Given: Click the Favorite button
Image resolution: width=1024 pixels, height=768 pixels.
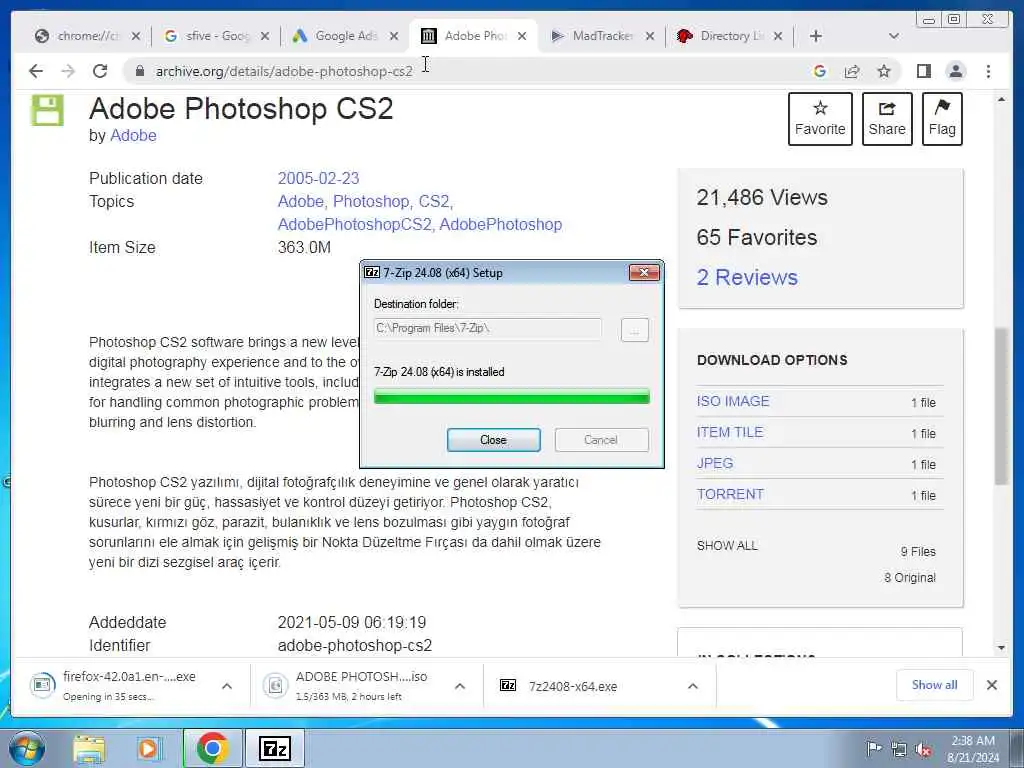Looking at the screenshot, I should pyautogui.click(x=820, y=119).
